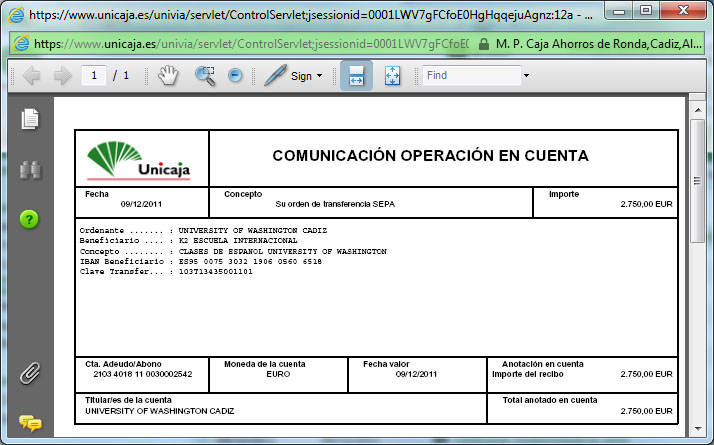
Task: Click the Fecha value '09/12/2011' at top
Action: [141, 204]
